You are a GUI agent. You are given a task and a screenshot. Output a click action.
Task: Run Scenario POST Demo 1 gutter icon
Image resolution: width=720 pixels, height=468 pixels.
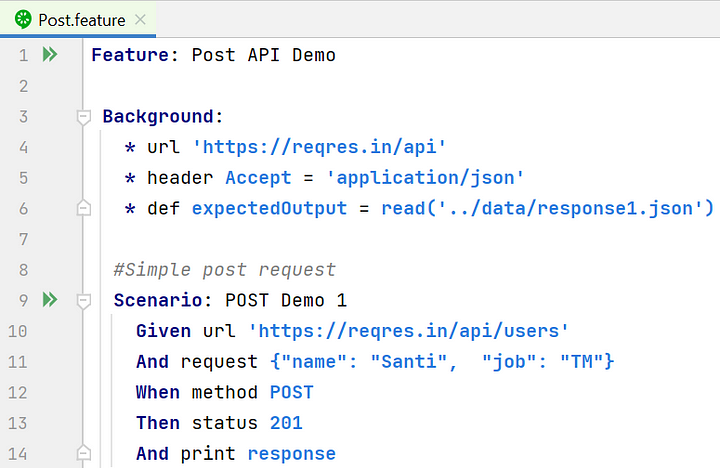point(50,299)
